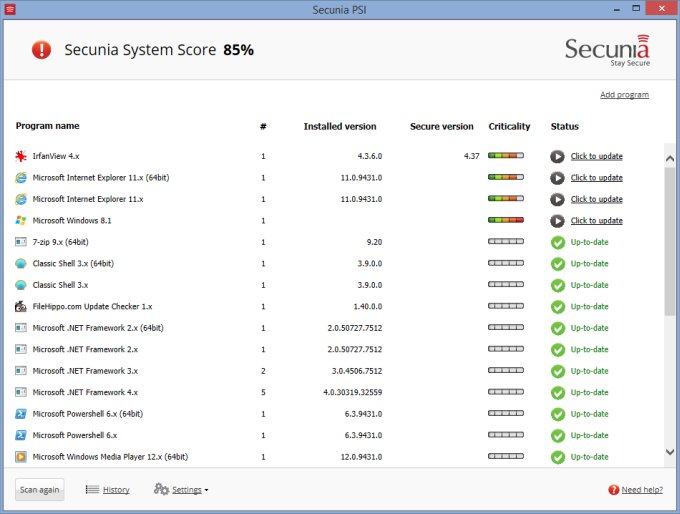Sort by the Status column header
Viewport: 680px width, 514px height.
tap(564, 127)
